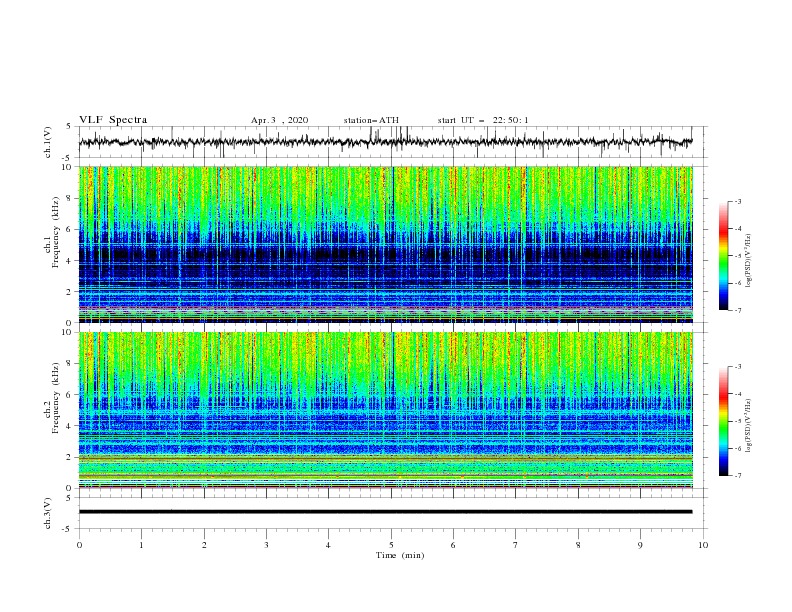
Task: Click the ch.2 "Frequency (kHz)" axis label
Action: [x=56, y=398]
